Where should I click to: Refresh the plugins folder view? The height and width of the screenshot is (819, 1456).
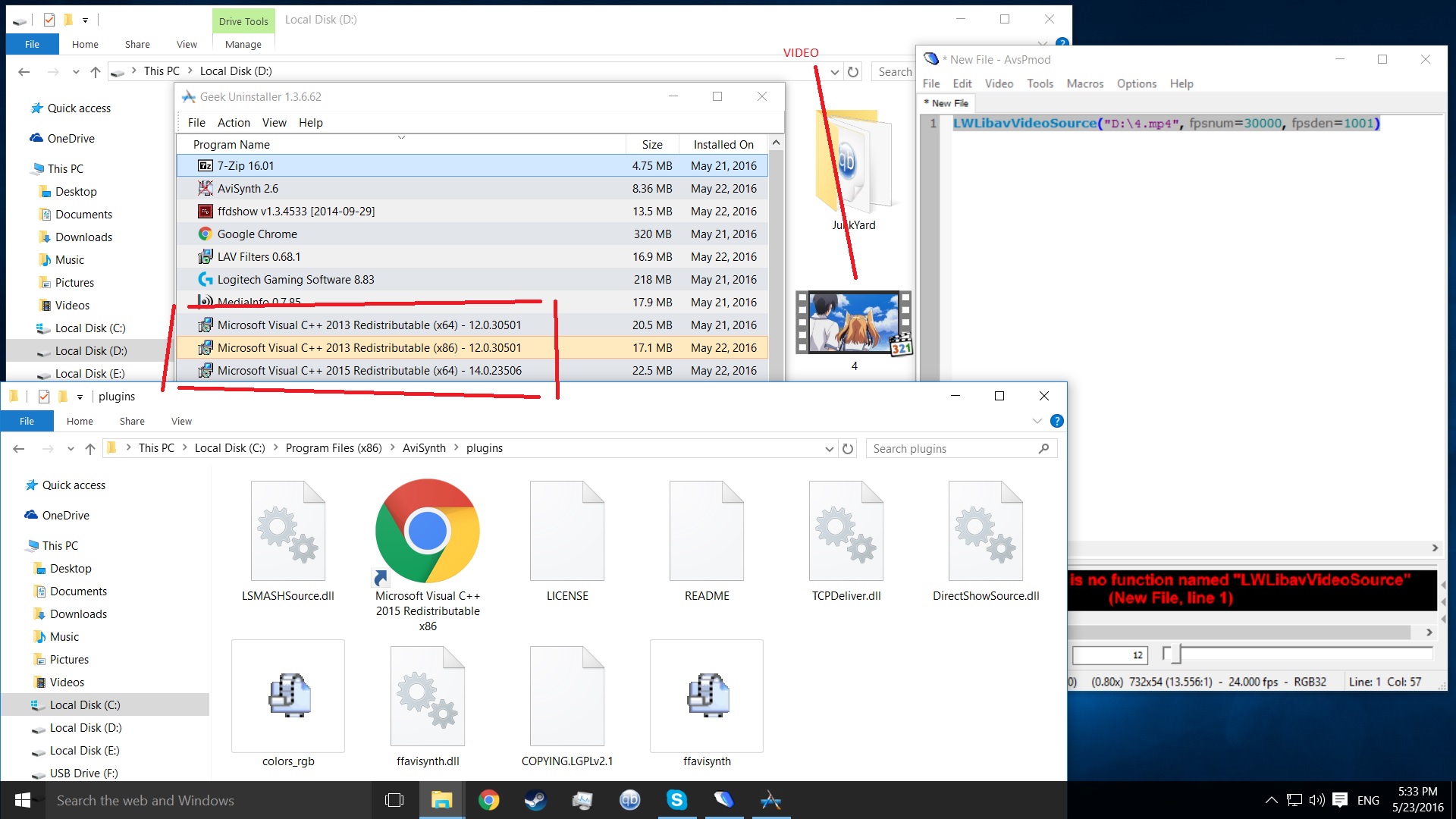[848, 448]
